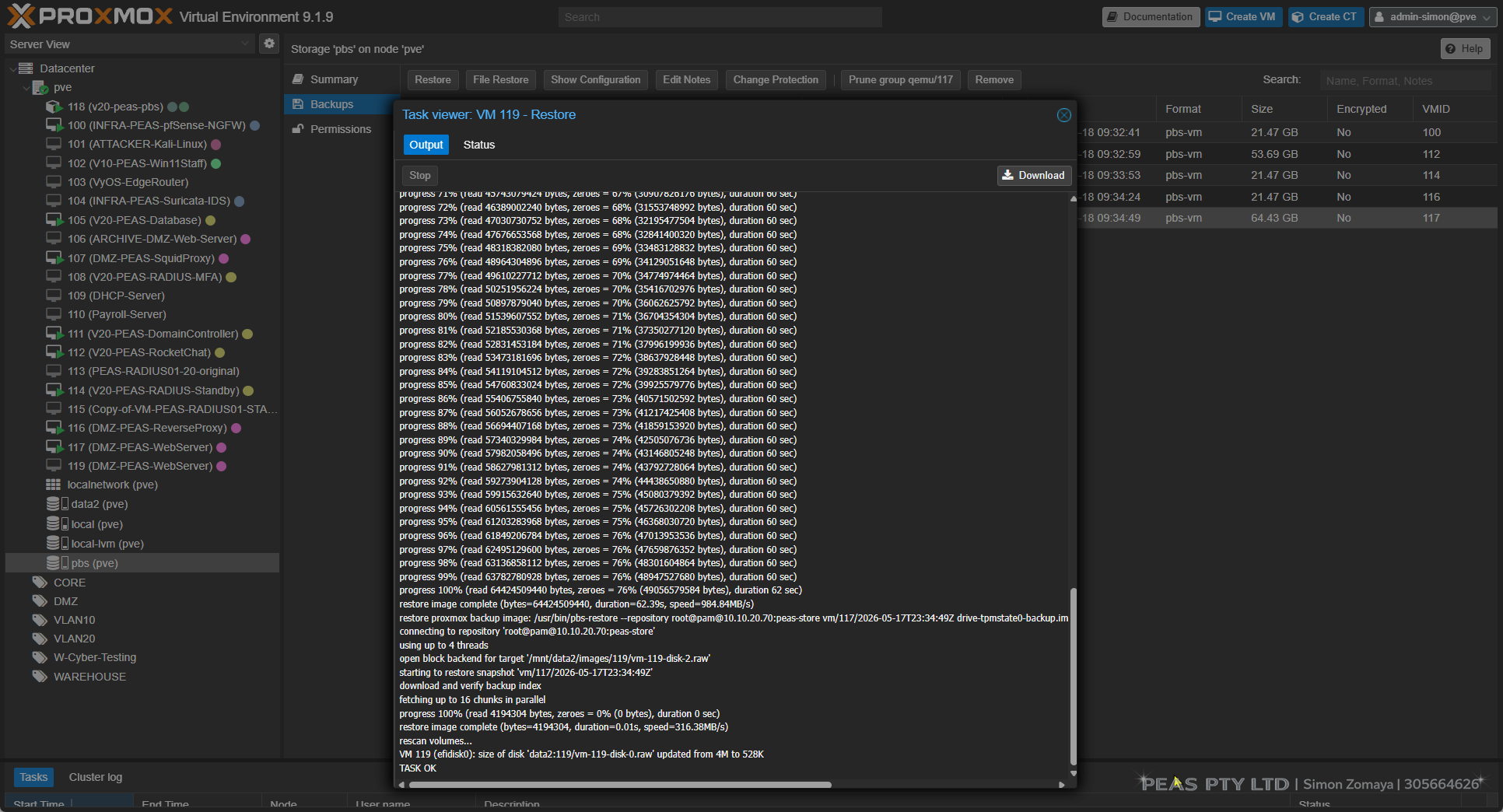Click the VM icon for 100 (INFRA-PEAS-pfSense-NGFW)
Image resolution: width=1503 pixels, height=812 pixels.
[54, 125]
